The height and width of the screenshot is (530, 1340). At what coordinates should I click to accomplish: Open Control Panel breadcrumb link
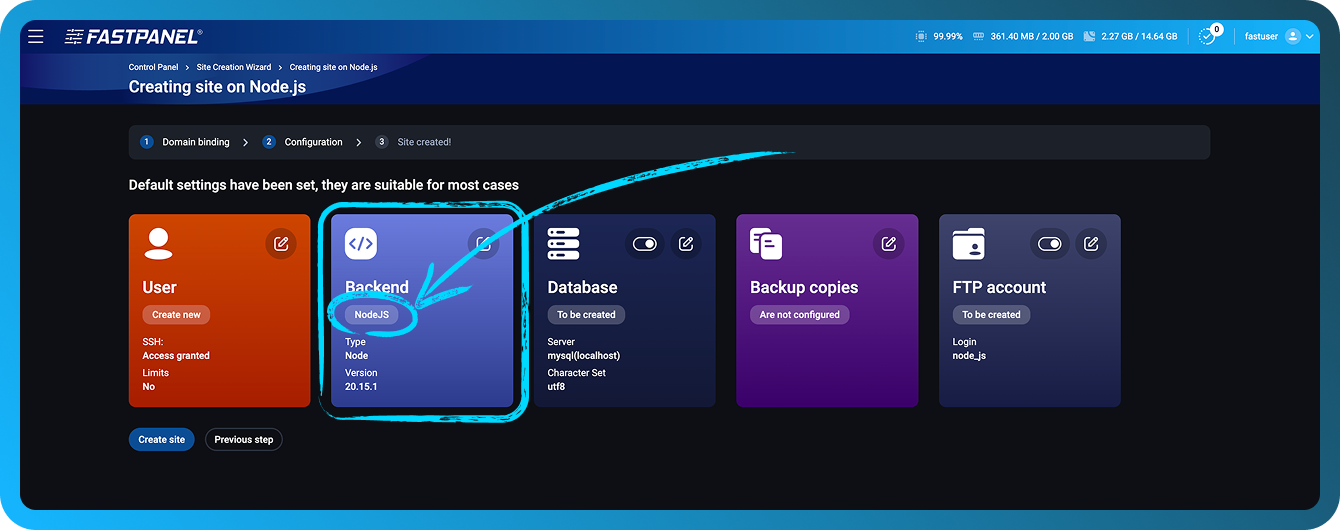pyautogui.click(x=153, y=67)
